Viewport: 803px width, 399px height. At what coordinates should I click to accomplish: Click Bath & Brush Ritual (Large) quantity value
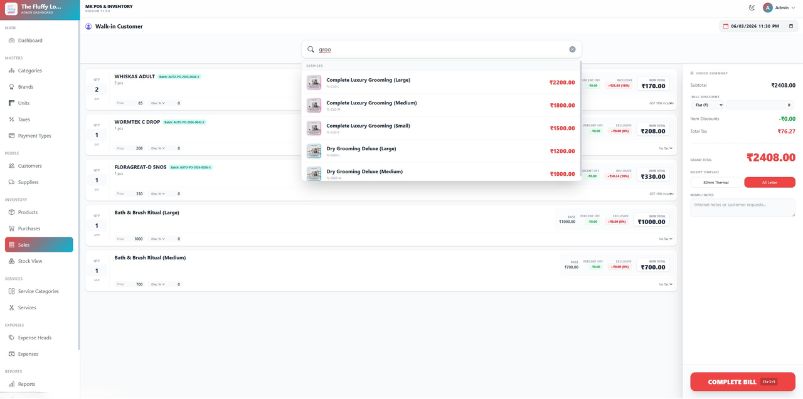pyautogui.click(x=97, y=226)
